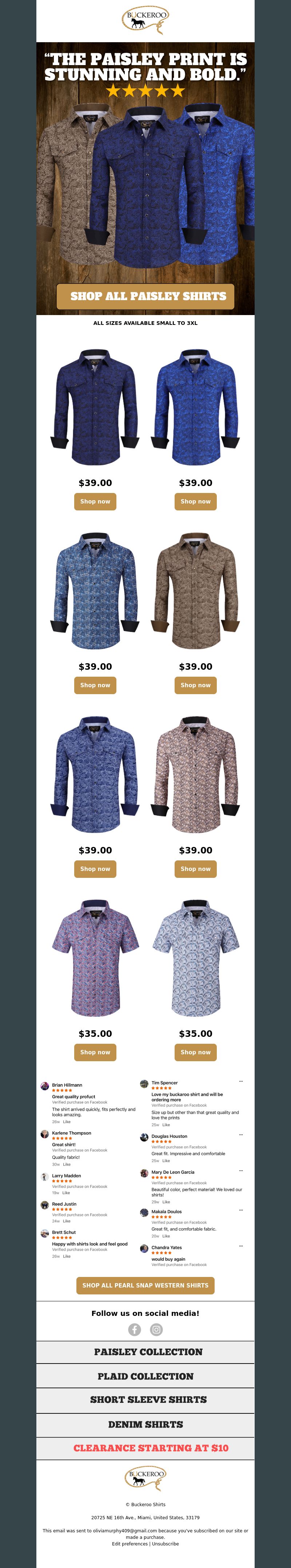Image resolution: width=291 pixels, height=1568 pixels.
Task: Click the Shop All Paisley Shirts banner button
Action: [x=145, y=297]
